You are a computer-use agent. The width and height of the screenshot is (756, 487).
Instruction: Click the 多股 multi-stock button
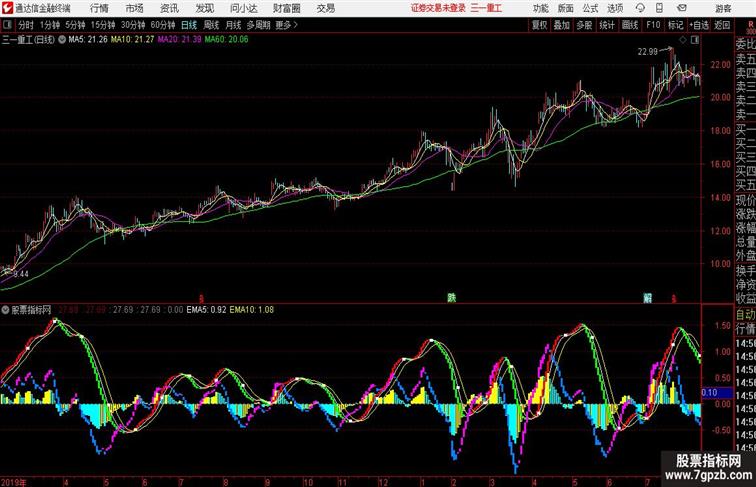point(584,25)
